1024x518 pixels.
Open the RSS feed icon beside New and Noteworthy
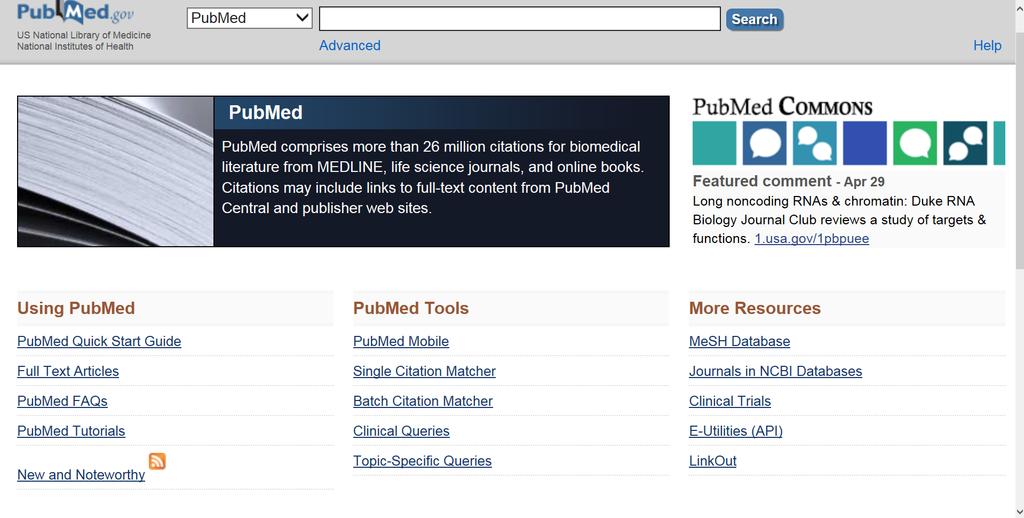coord(157,461)
